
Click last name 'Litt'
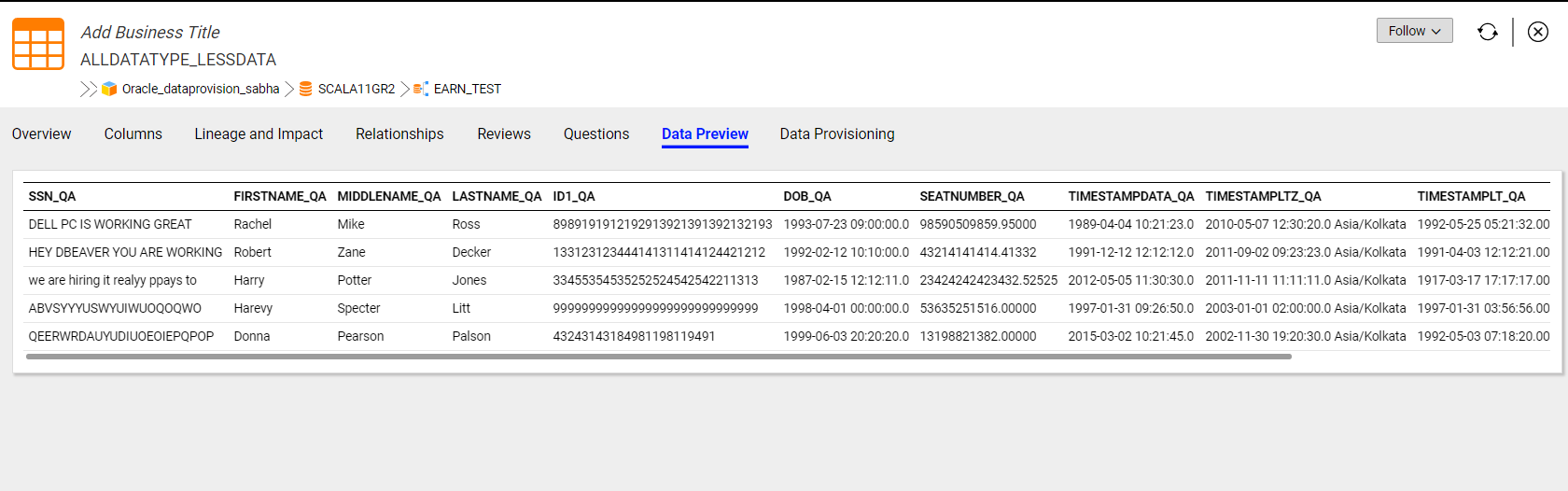[462, 308]
